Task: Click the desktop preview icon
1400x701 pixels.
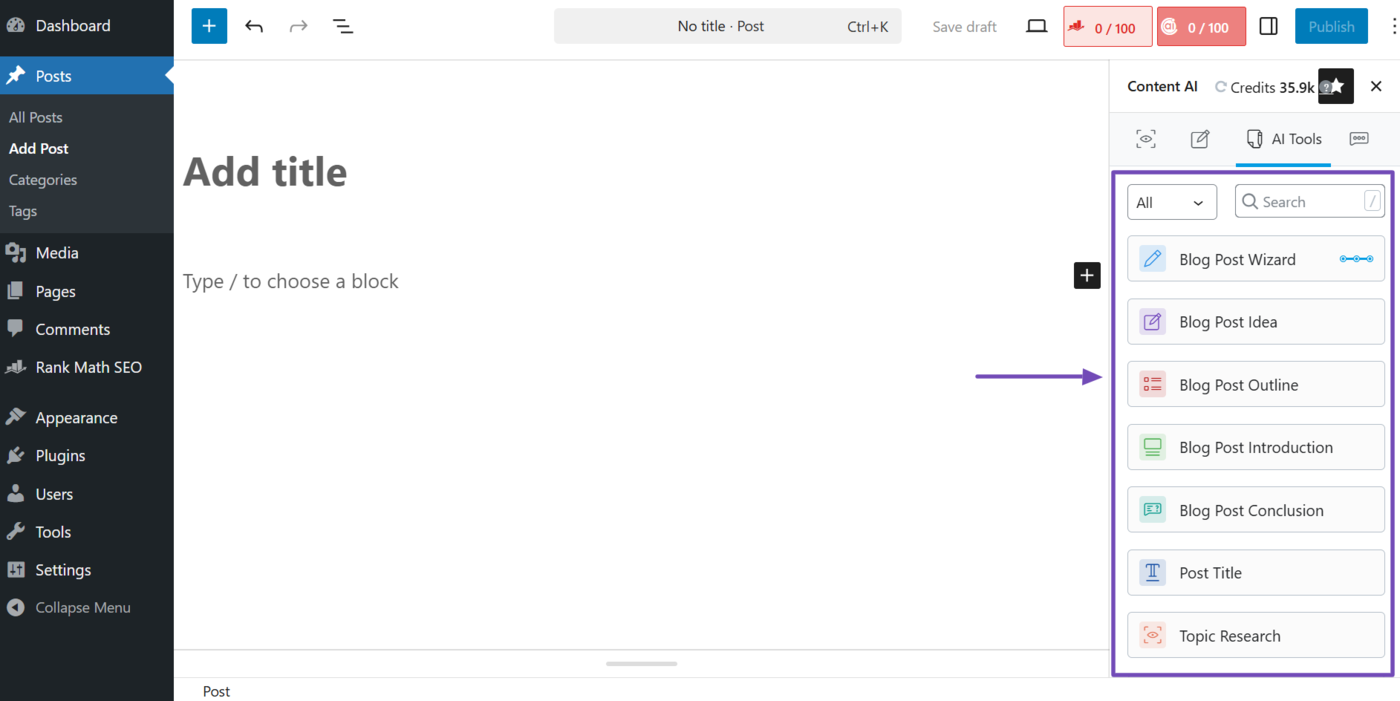Action: (x=1037, y=26)
